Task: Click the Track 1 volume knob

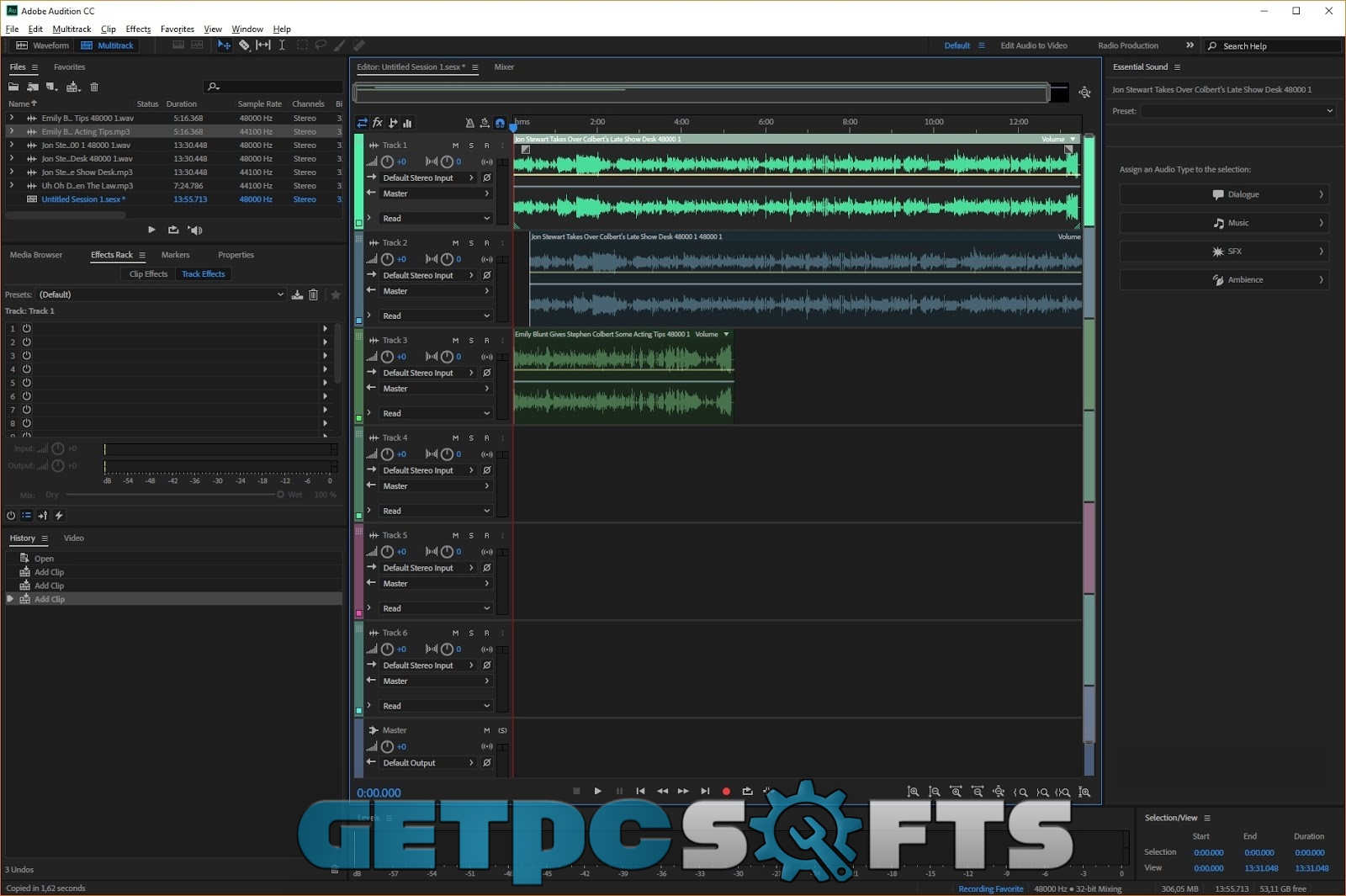Action: pos(387,162)
